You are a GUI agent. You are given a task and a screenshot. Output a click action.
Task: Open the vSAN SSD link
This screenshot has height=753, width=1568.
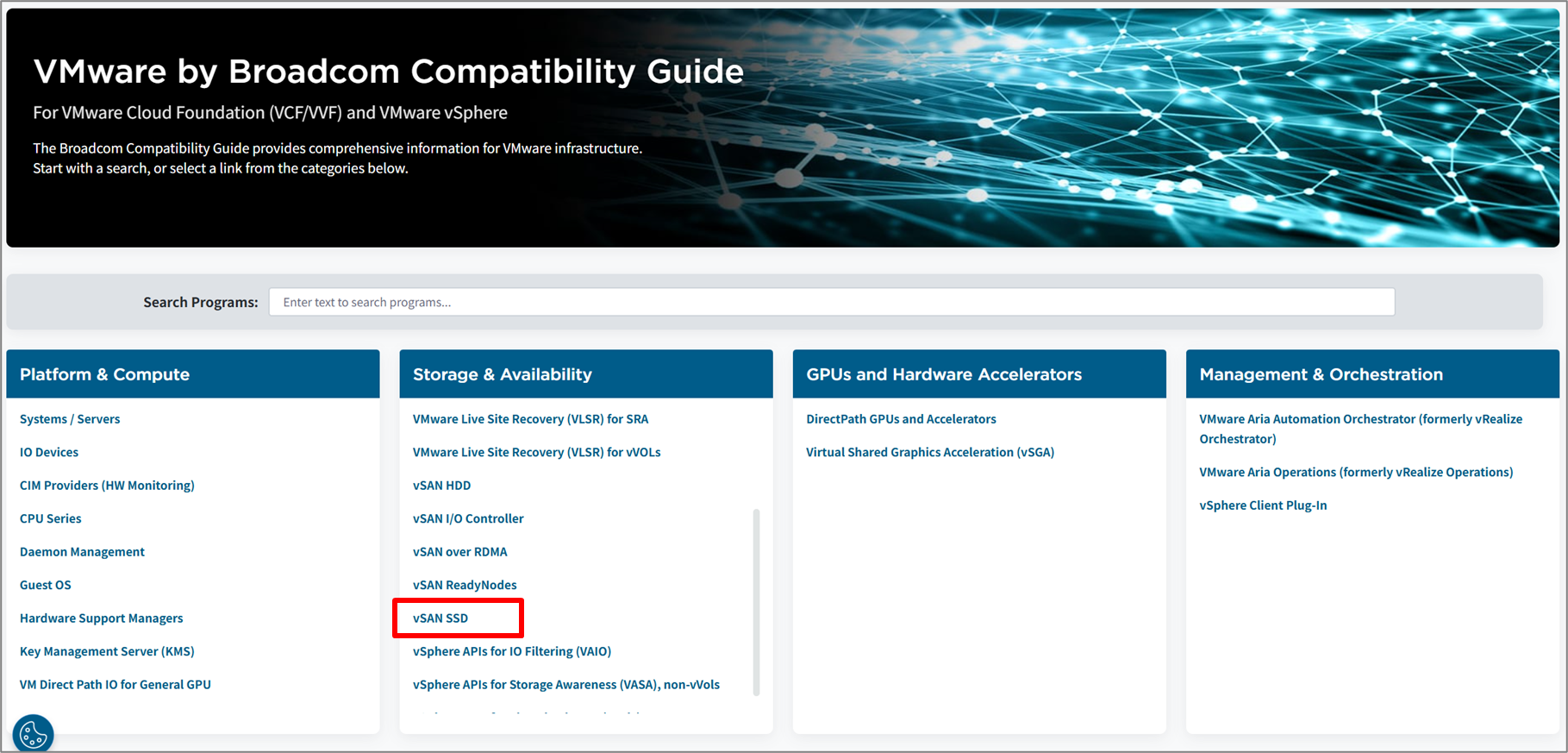click(440, 618)
